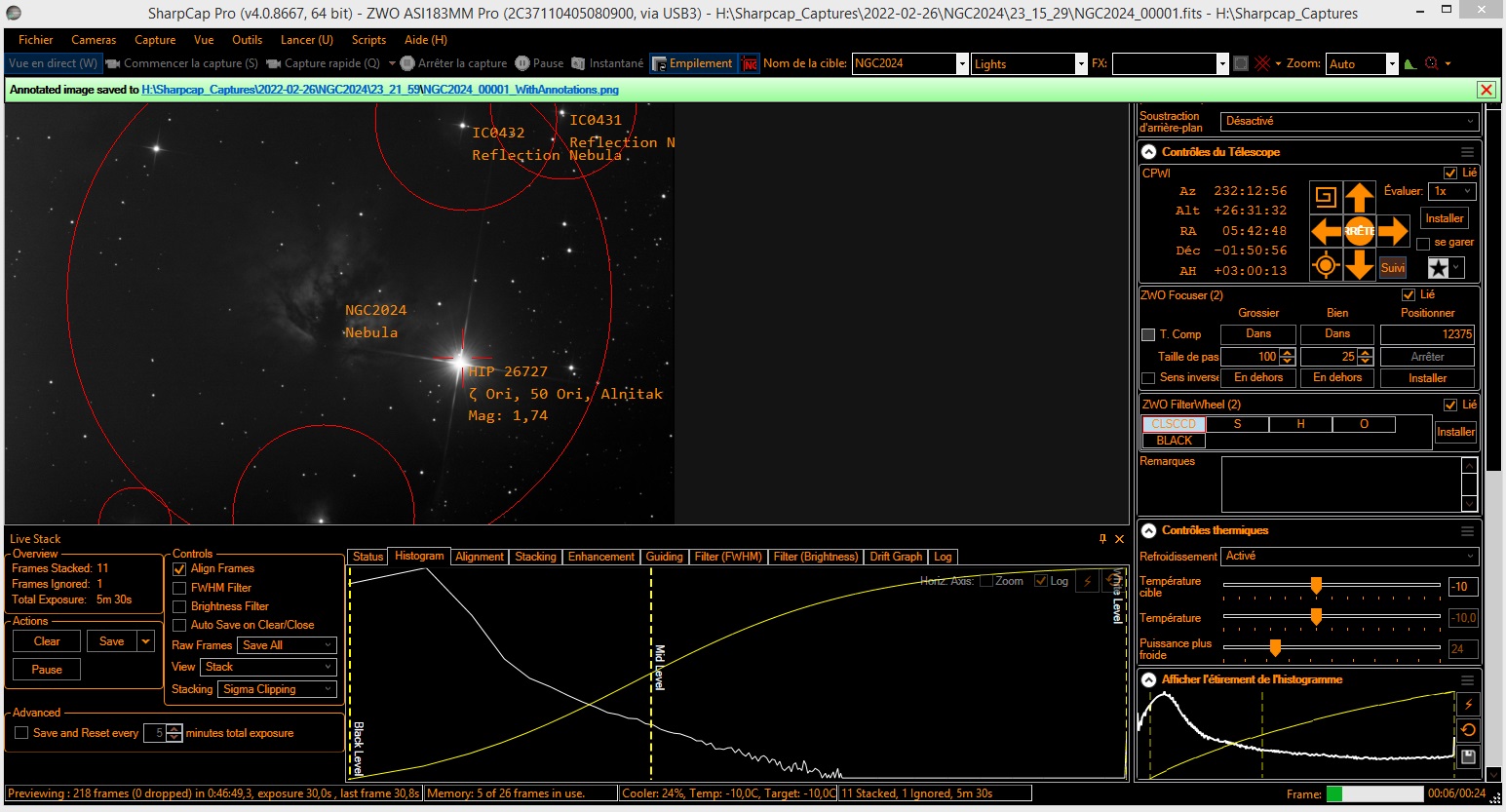Collapse the Contrôles du Télescope panel
1506x812 pixels.
pyautogui.click(x=1148, y=152)
